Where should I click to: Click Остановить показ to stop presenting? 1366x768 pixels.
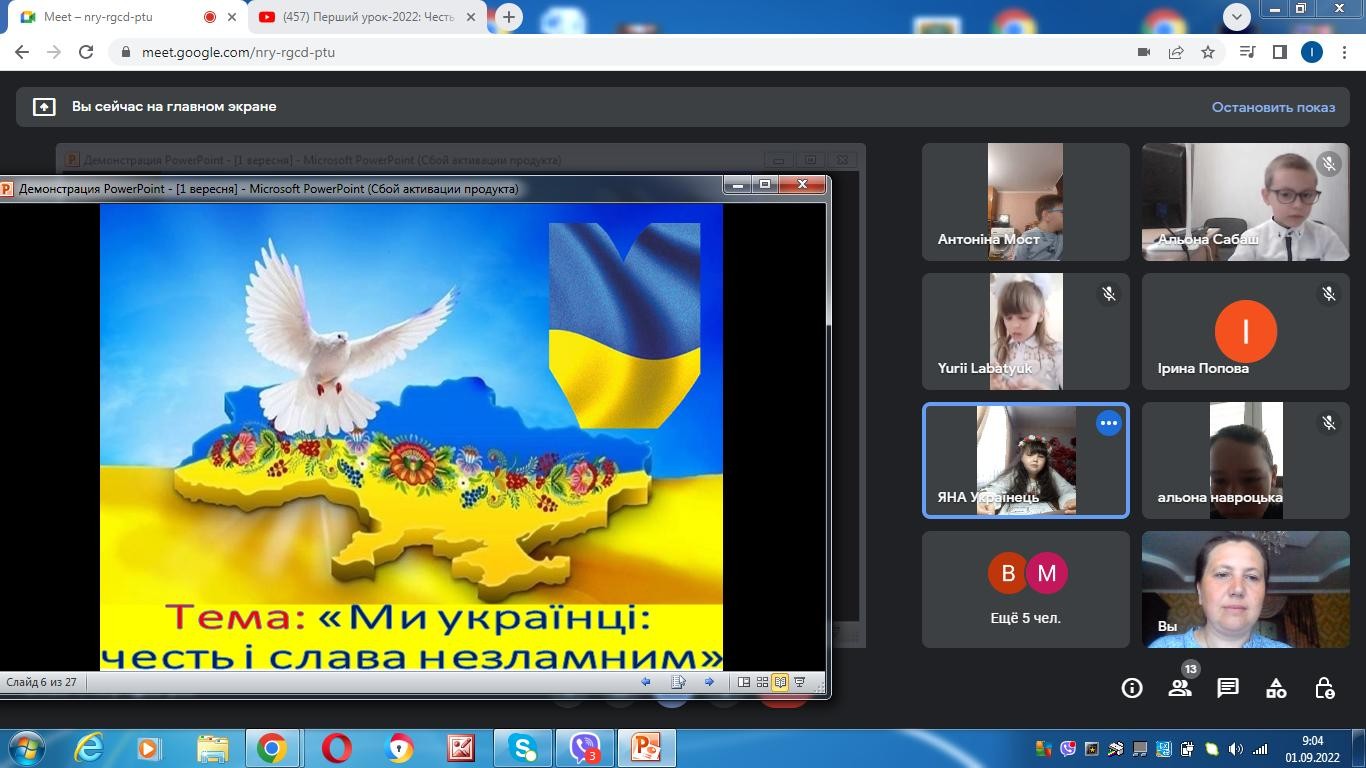pyautogui.click(x=1273, y=107)
